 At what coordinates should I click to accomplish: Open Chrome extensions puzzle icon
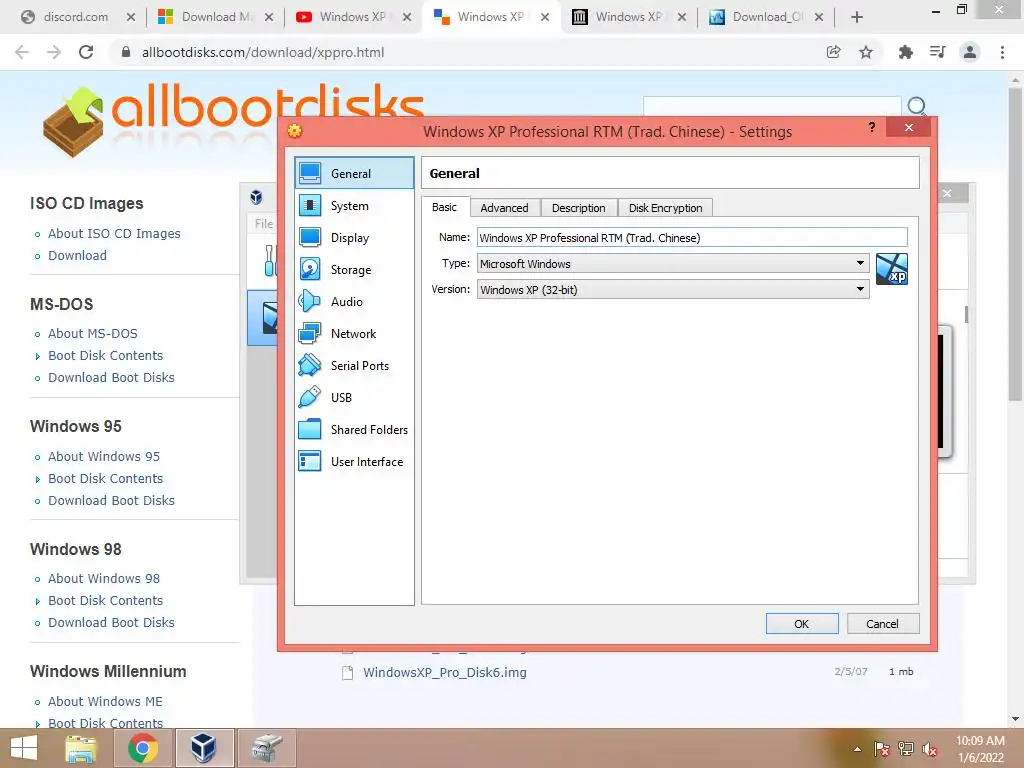point(905,52)
